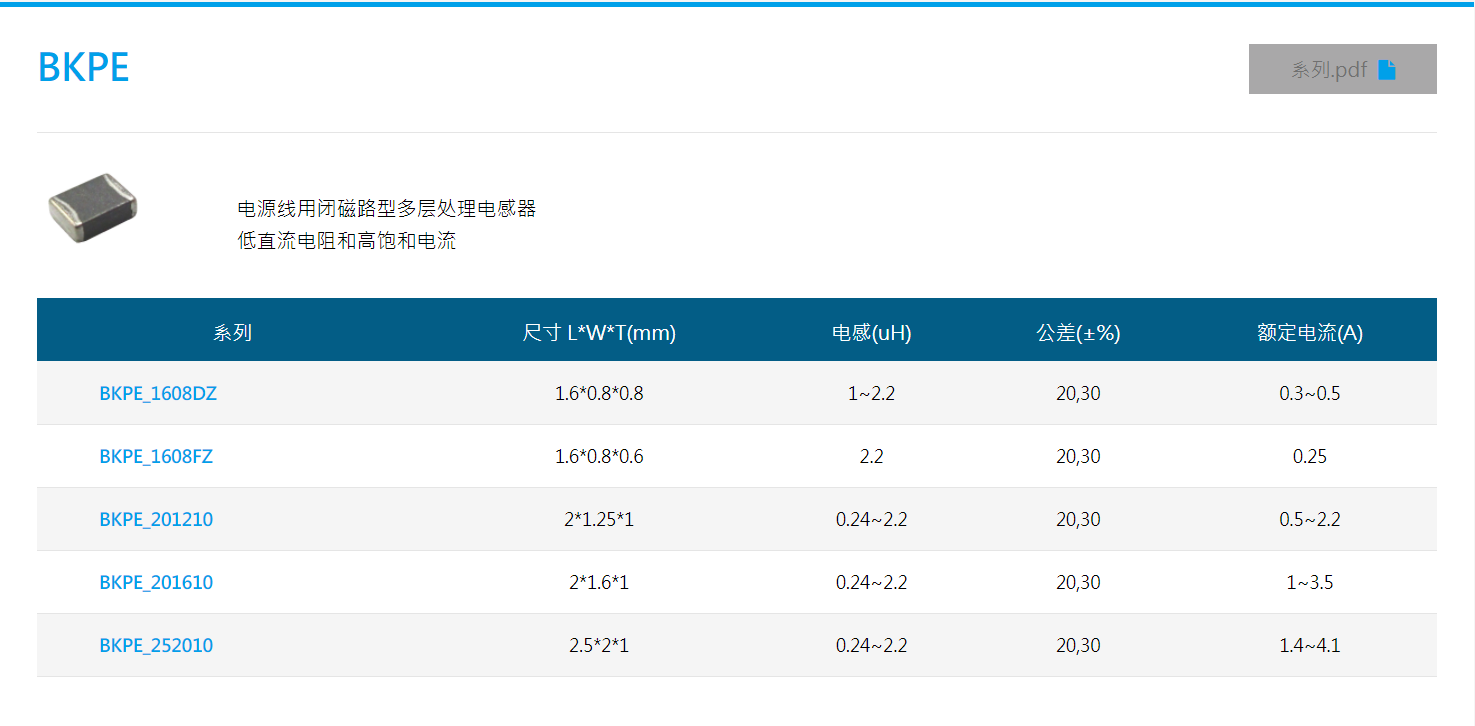1475x726 pixels.
Task: Click the 公差(±%) column header
Action: click(1078, 333)
